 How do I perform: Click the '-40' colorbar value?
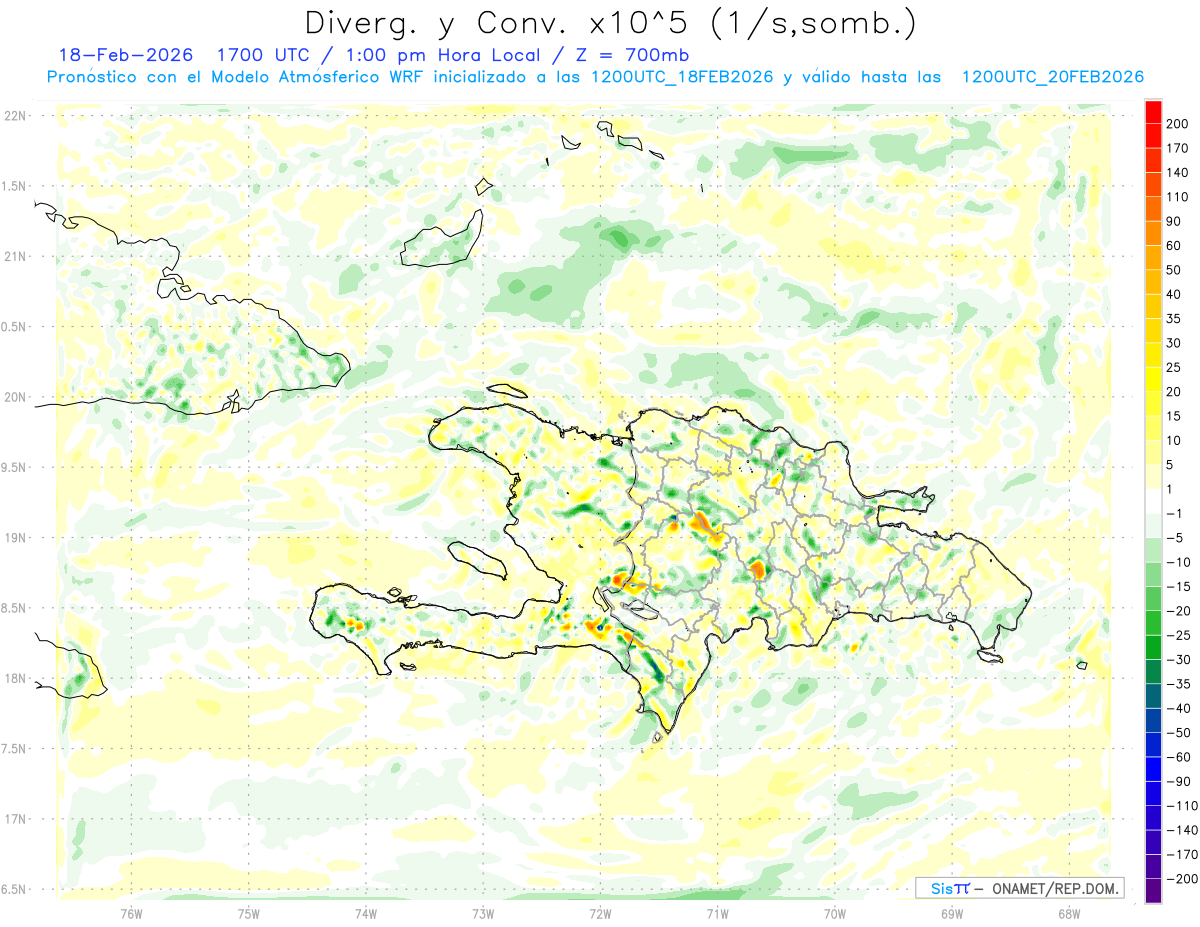[1181, 708]
